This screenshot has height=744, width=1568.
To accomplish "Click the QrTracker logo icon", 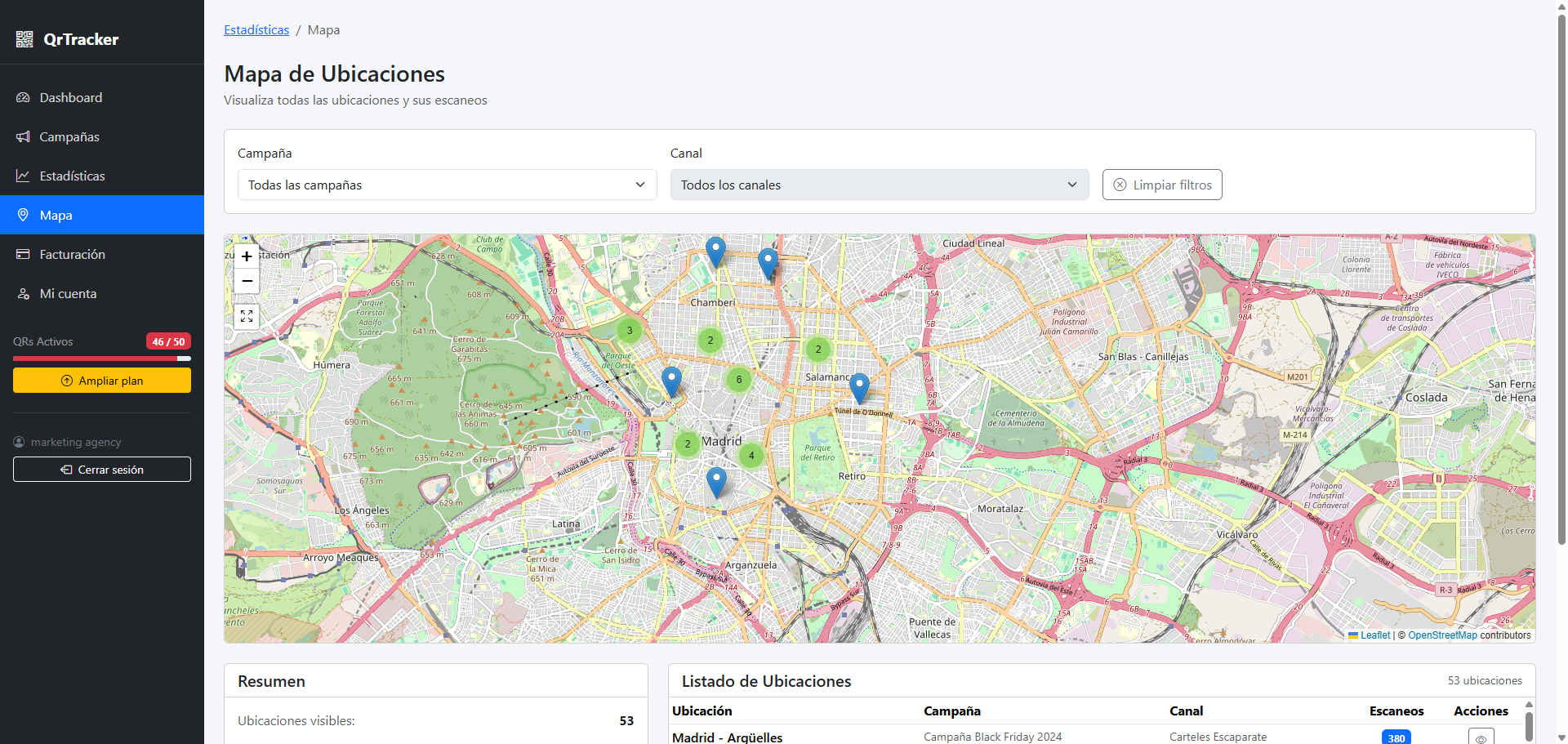I will coord(24,38).
